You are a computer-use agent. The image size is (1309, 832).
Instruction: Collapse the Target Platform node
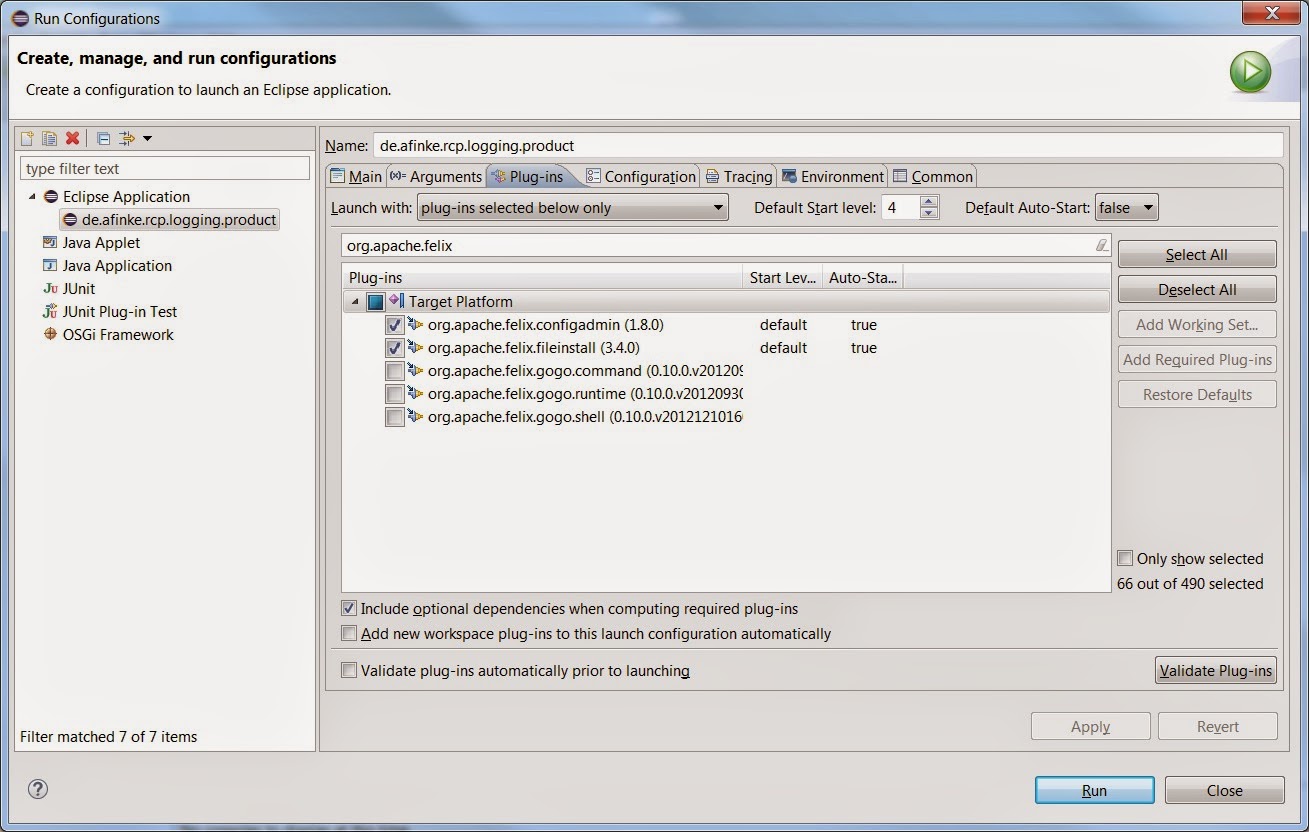tap(355, 302)
